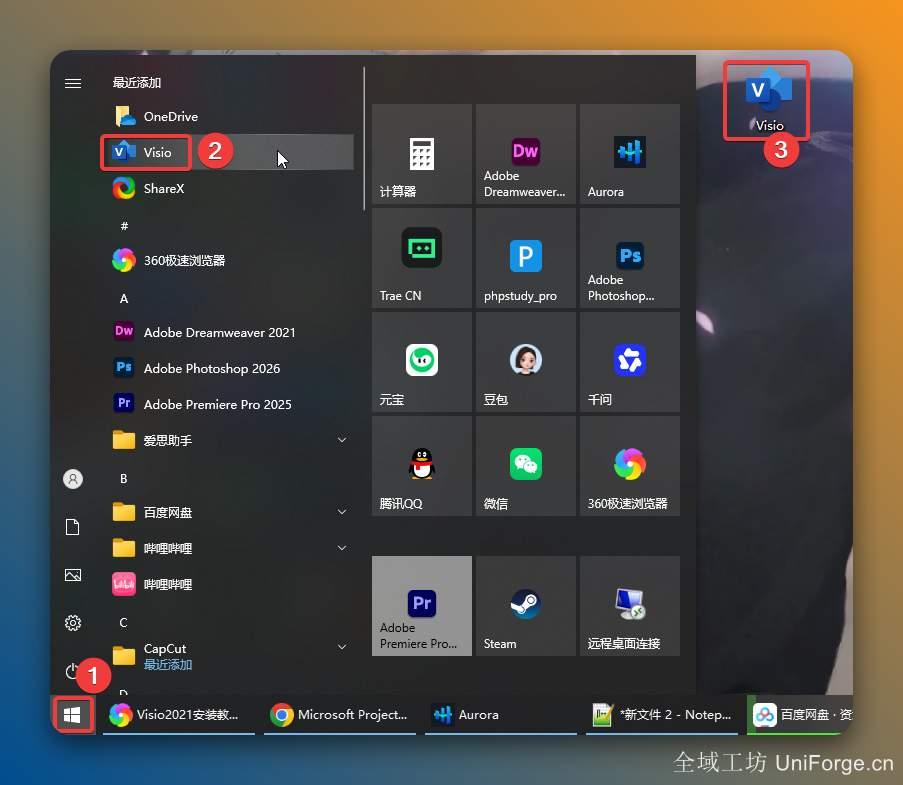
Task: Open the 远程桌面连接 tile
Action: click(x=629, y=606)
